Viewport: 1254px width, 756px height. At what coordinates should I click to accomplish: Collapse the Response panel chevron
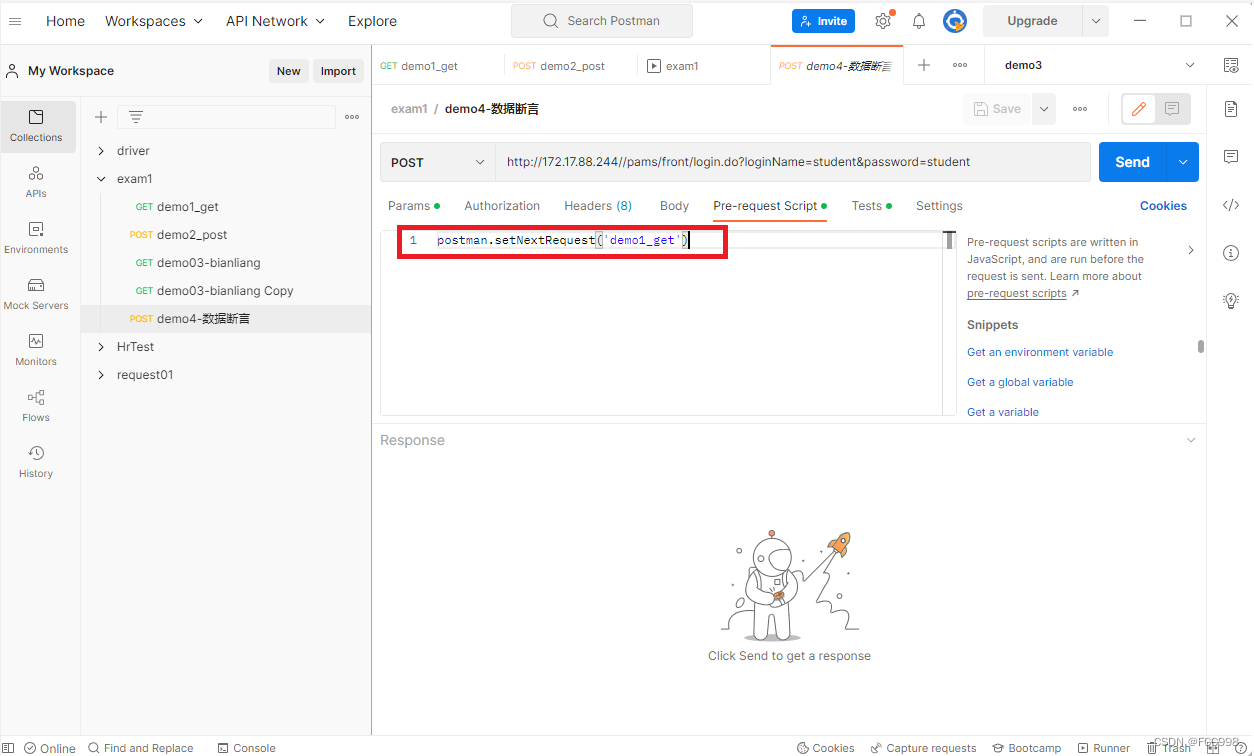coord(1190,440)
